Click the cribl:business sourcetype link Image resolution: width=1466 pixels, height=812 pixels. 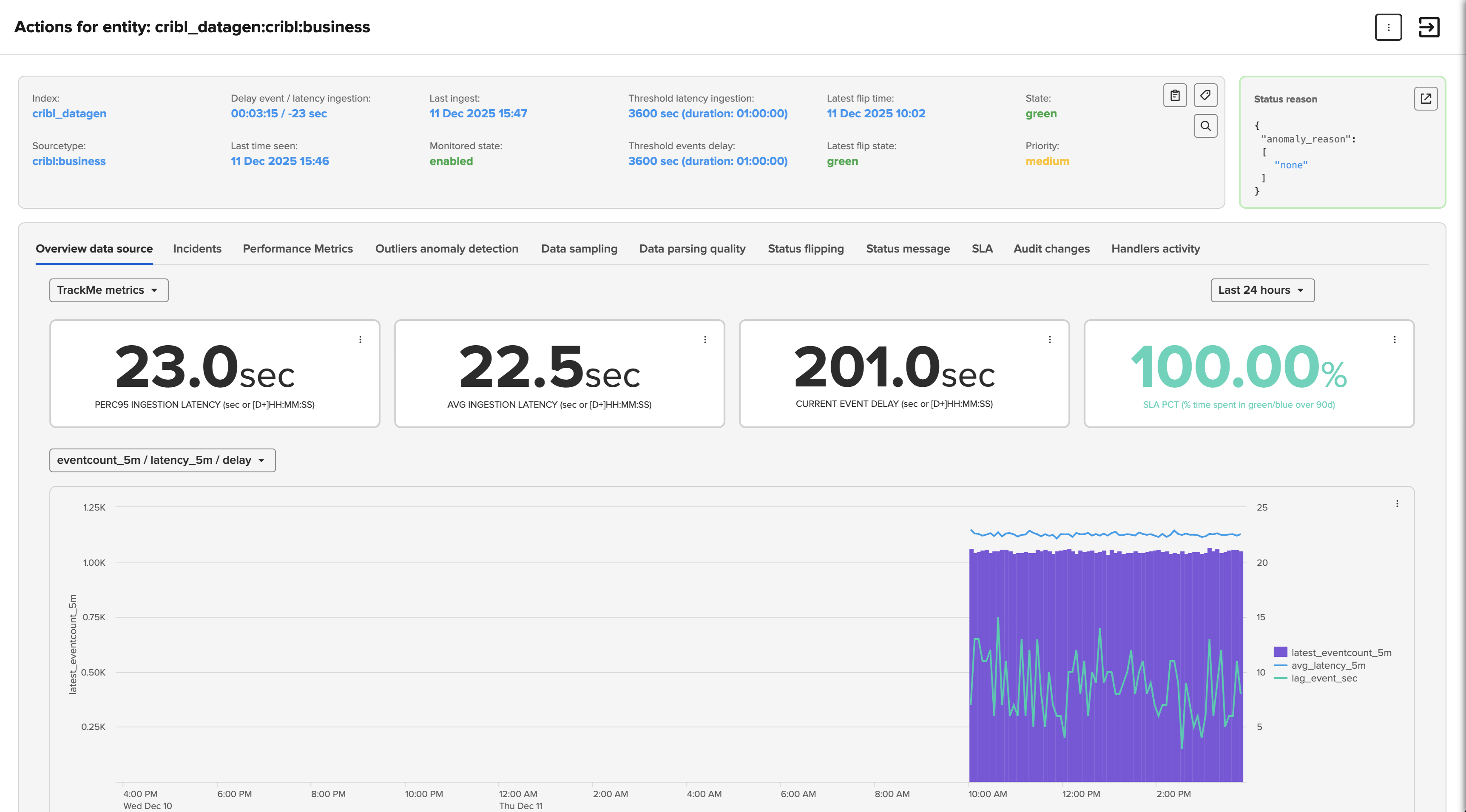tap(69, 161)
